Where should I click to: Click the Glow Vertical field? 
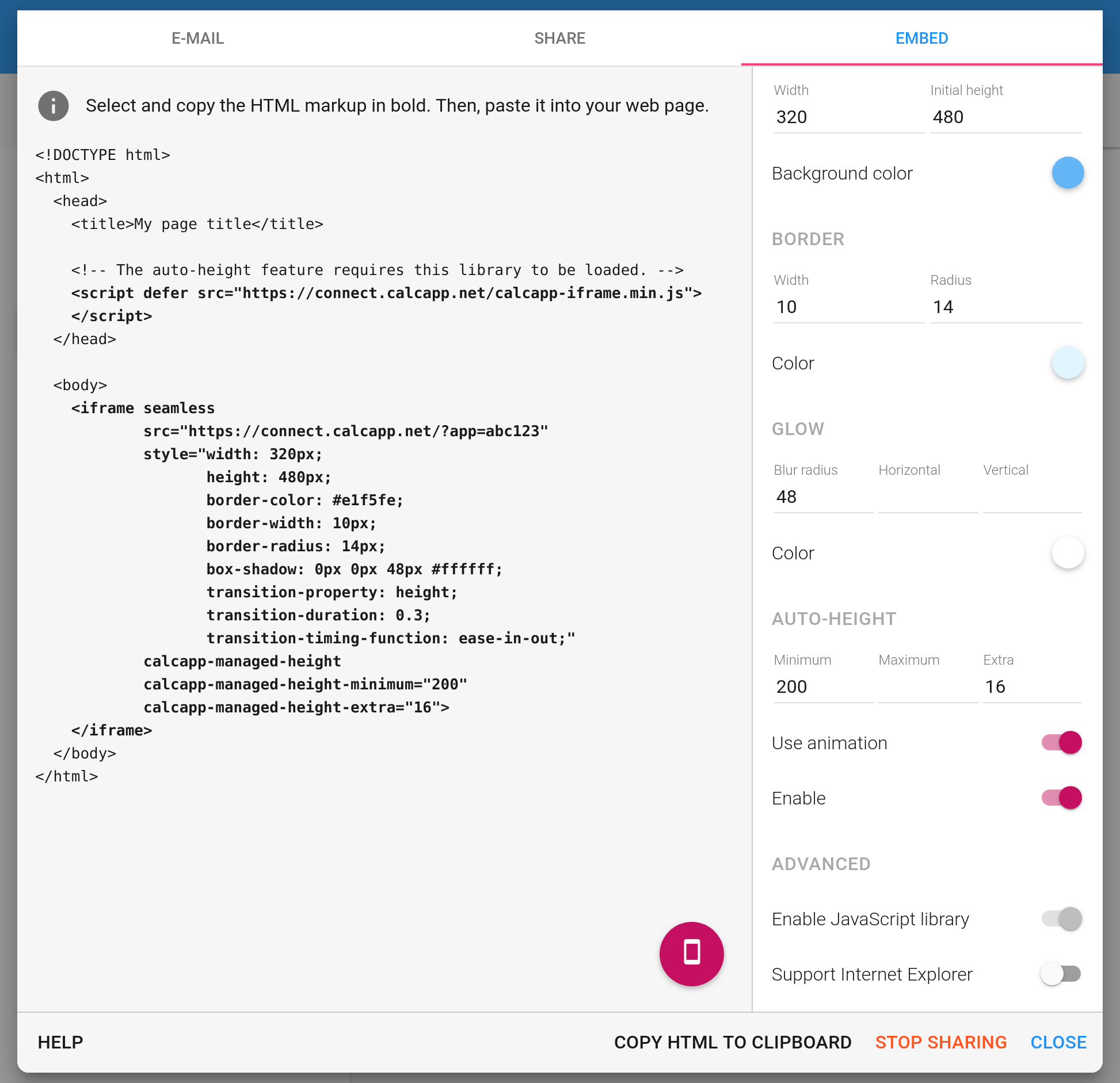pyautogui.click(x=1032, y=497)
